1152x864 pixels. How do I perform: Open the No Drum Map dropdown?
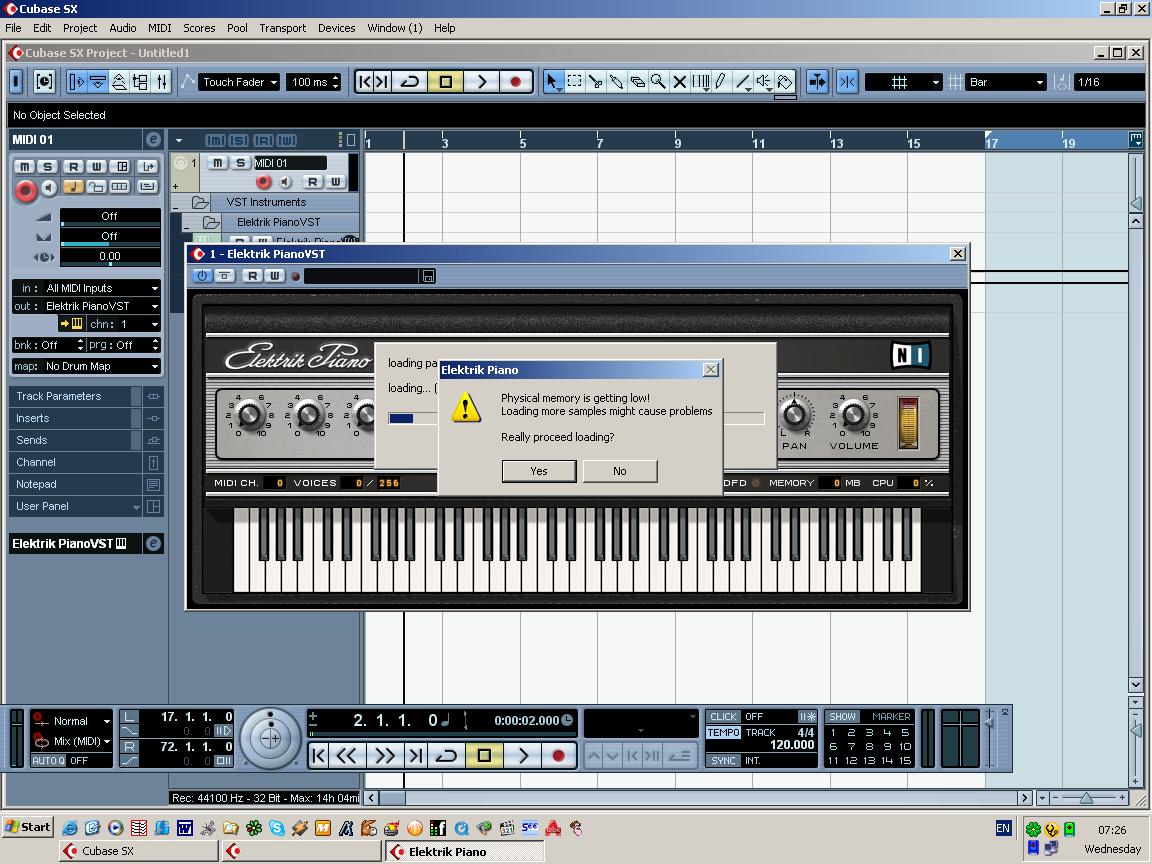coord(101,366)
